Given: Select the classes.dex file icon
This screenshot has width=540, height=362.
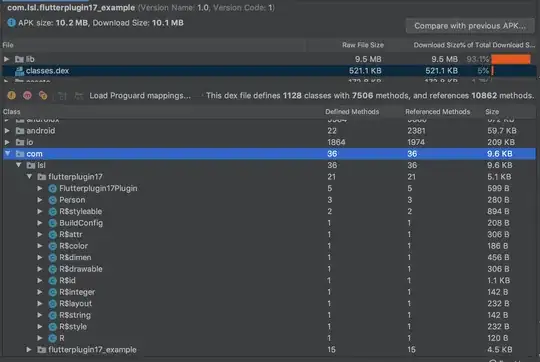Looking at the screenshot, I should click(19, 71).
